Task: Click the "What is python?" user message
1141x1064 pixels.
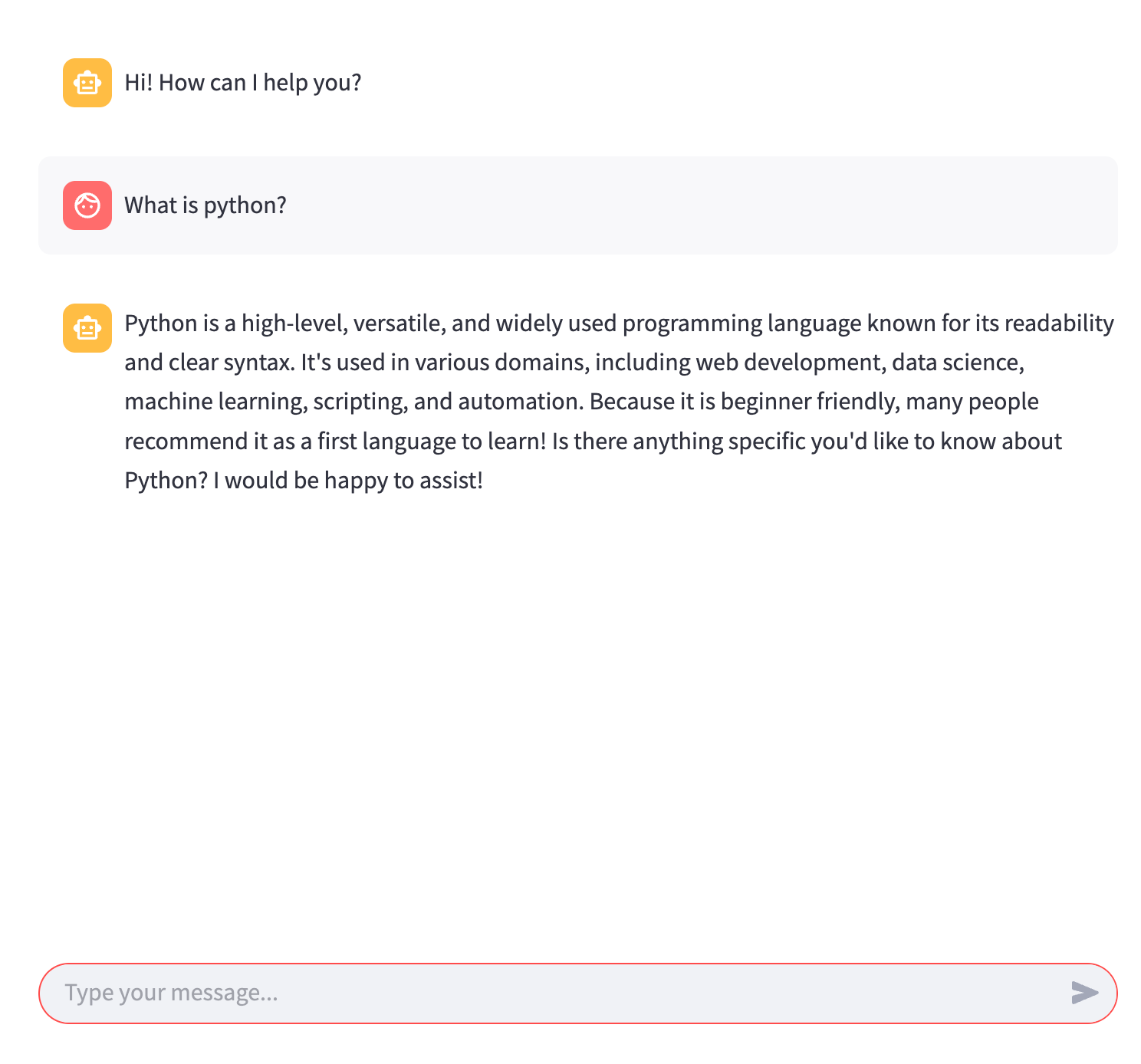Action: 206,205
